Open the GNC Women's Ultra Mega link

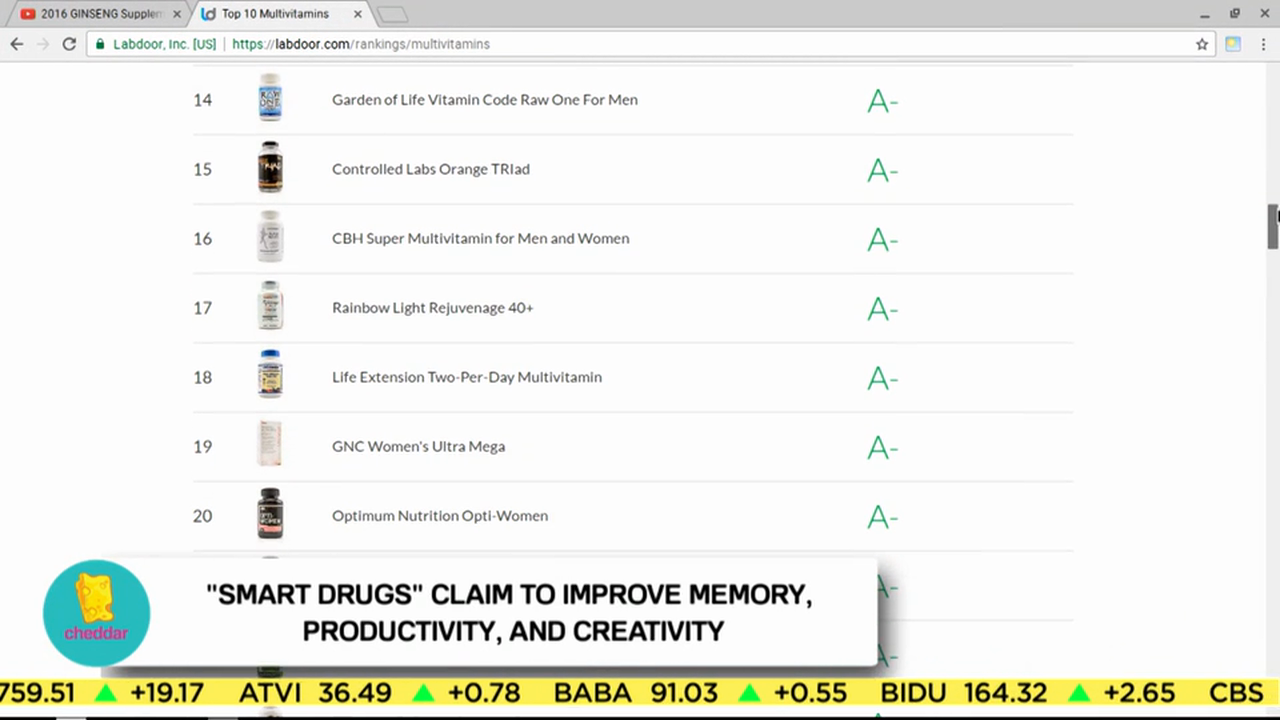[x=418, y=446]
